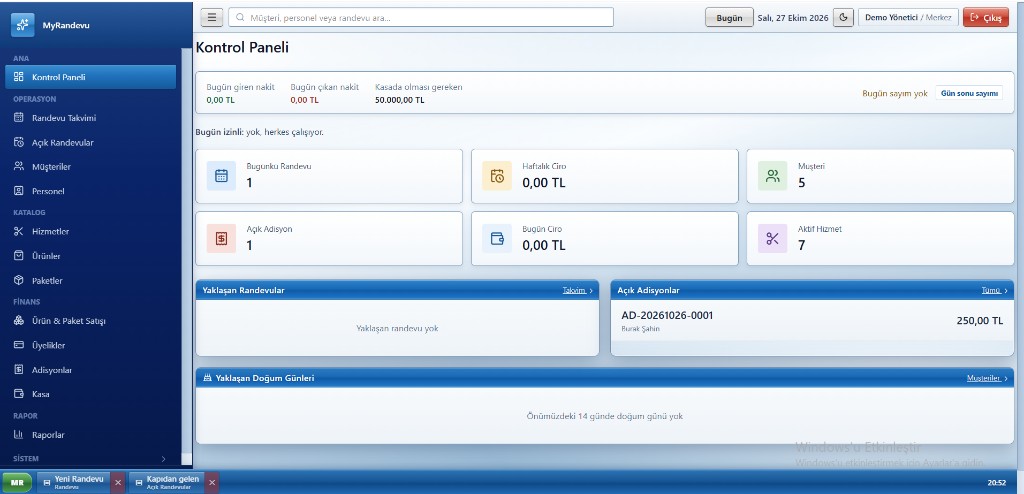
Task: Click the red Çıkış logout button
Action: (986, 18)
